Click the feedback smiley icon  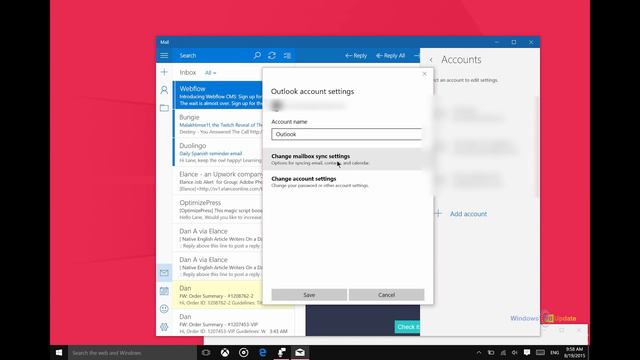click(x=164, y=309)
